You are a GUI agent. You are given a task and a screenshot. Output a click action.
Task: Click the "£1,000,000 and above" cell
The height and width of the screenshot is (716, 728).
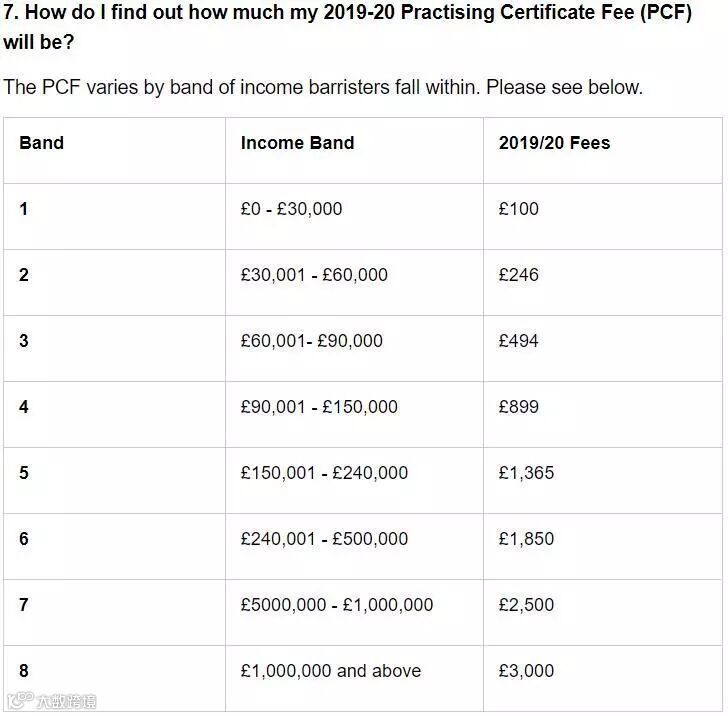330,671
